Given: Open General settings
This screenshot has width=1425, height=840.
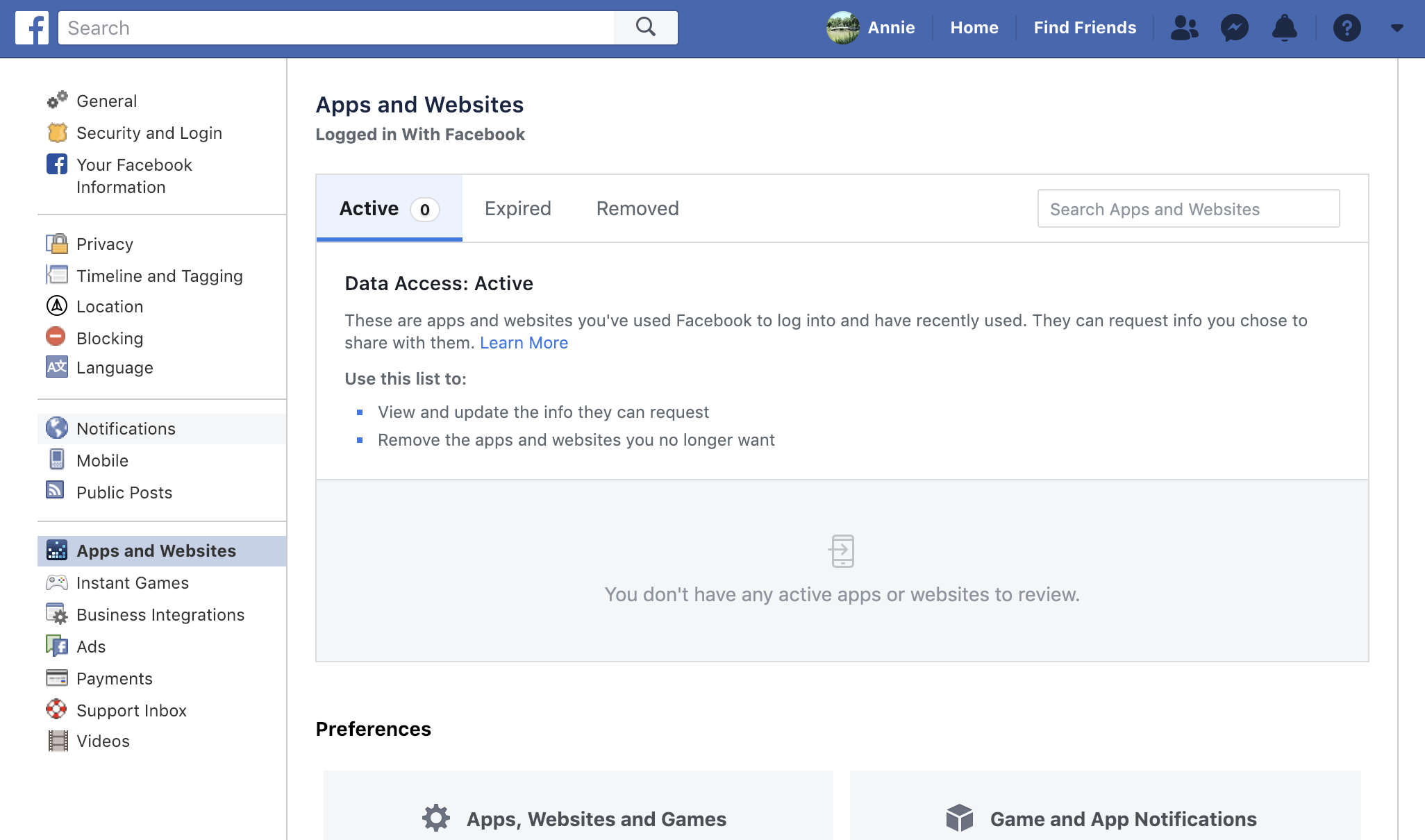Looking at the screenshot, I should coord(107,101).
